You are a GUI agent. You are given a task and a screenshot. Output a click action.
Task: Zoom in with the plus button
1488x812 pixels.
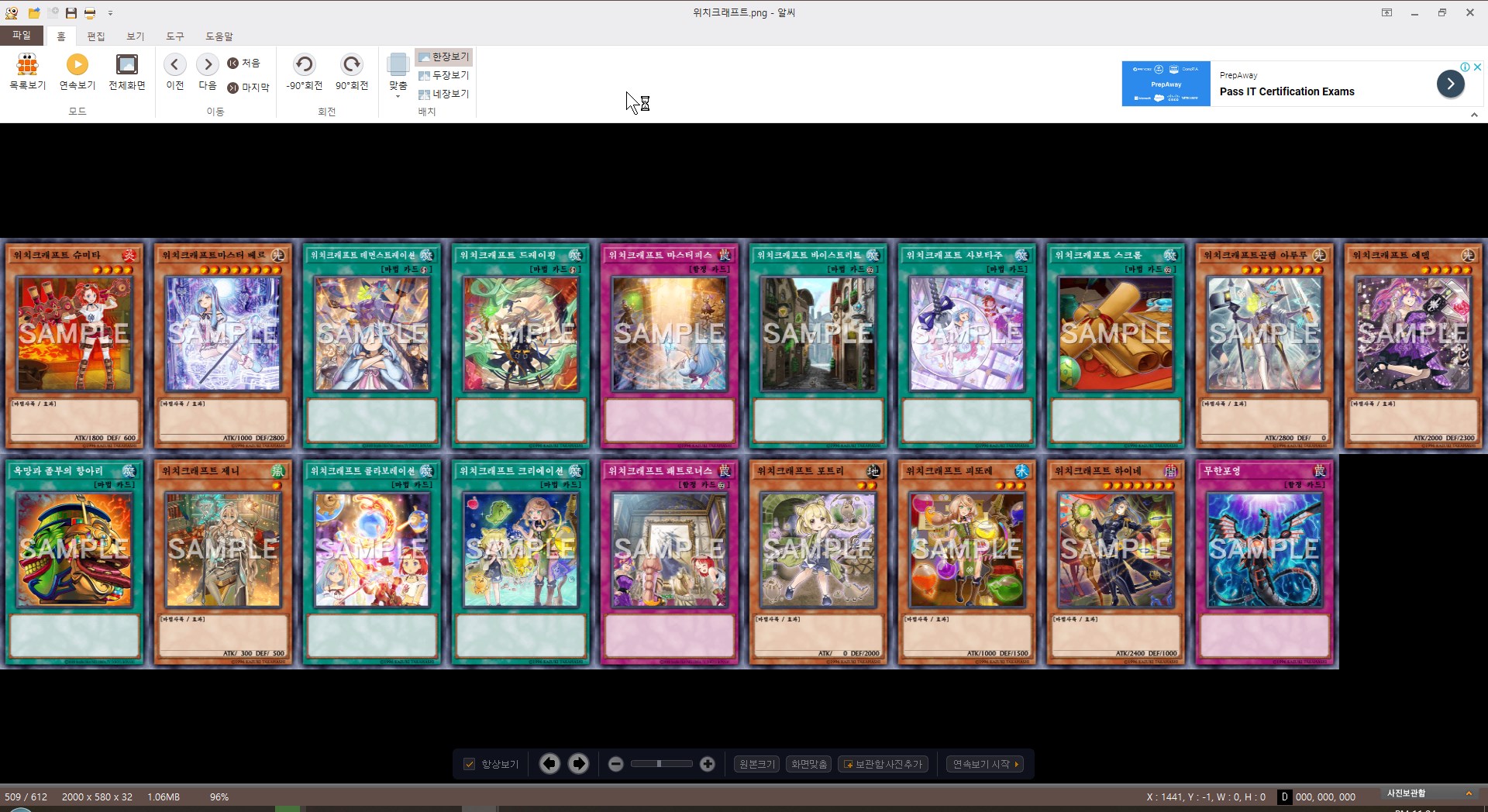(708, 764)
